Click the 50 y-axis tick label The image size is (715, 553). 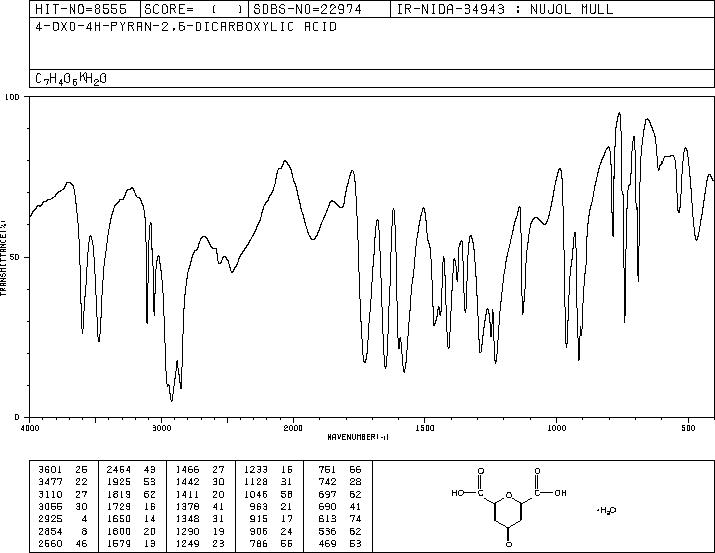click(16, 257)
